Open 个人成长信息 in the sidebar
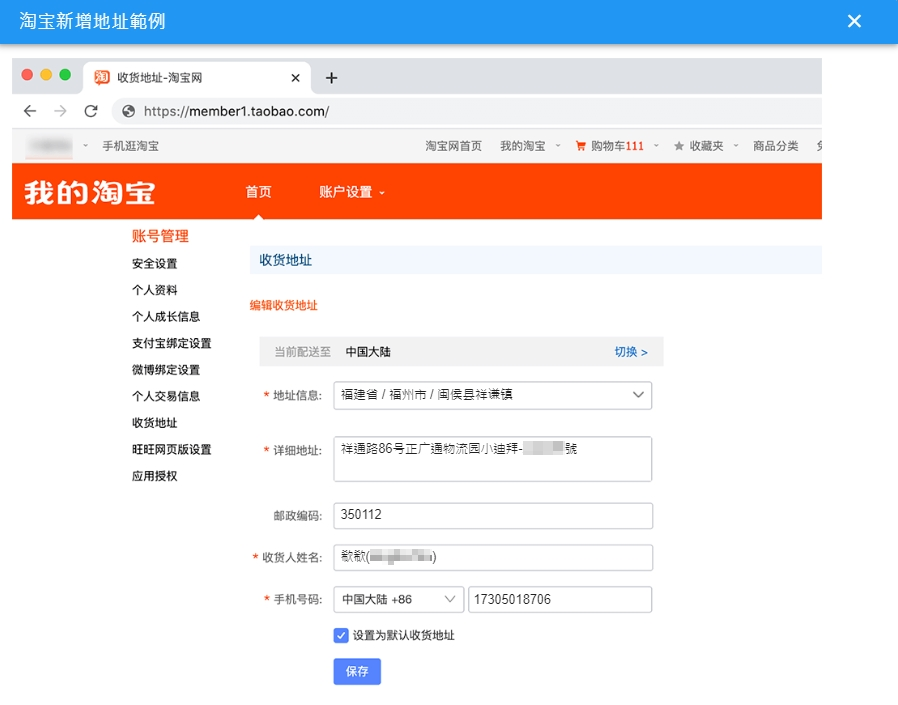This screenshot has height=705, width=898. [x=166, y=317]
